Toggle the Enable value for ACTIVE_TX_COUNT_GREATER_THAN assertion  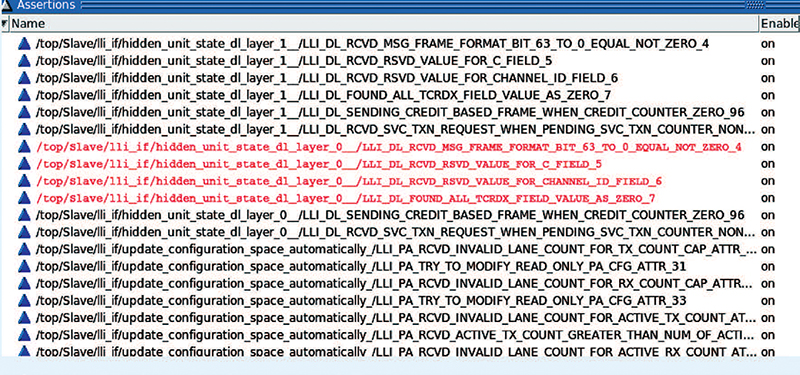click(x=768, y=335)
